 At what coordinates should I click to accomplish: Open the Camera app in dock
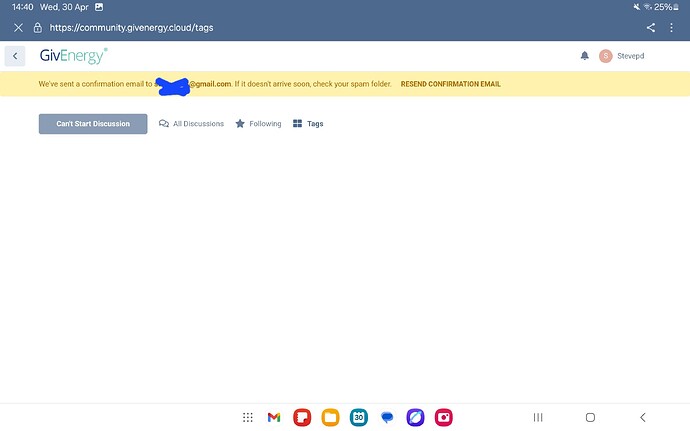pyautogui.click(x=443, y=417)
